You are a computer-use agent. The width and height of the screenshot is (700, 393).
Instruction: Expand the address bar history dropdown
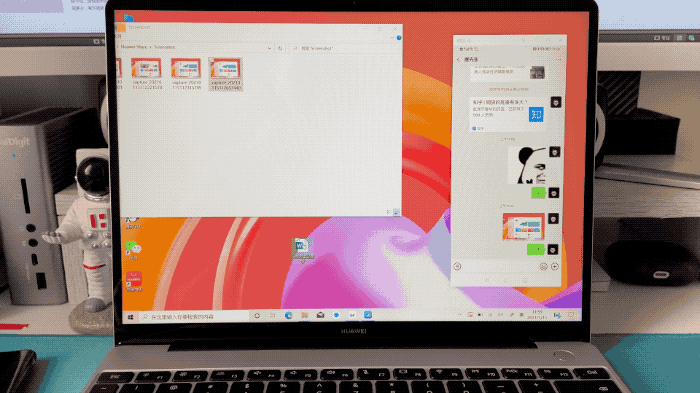point(269,48)
